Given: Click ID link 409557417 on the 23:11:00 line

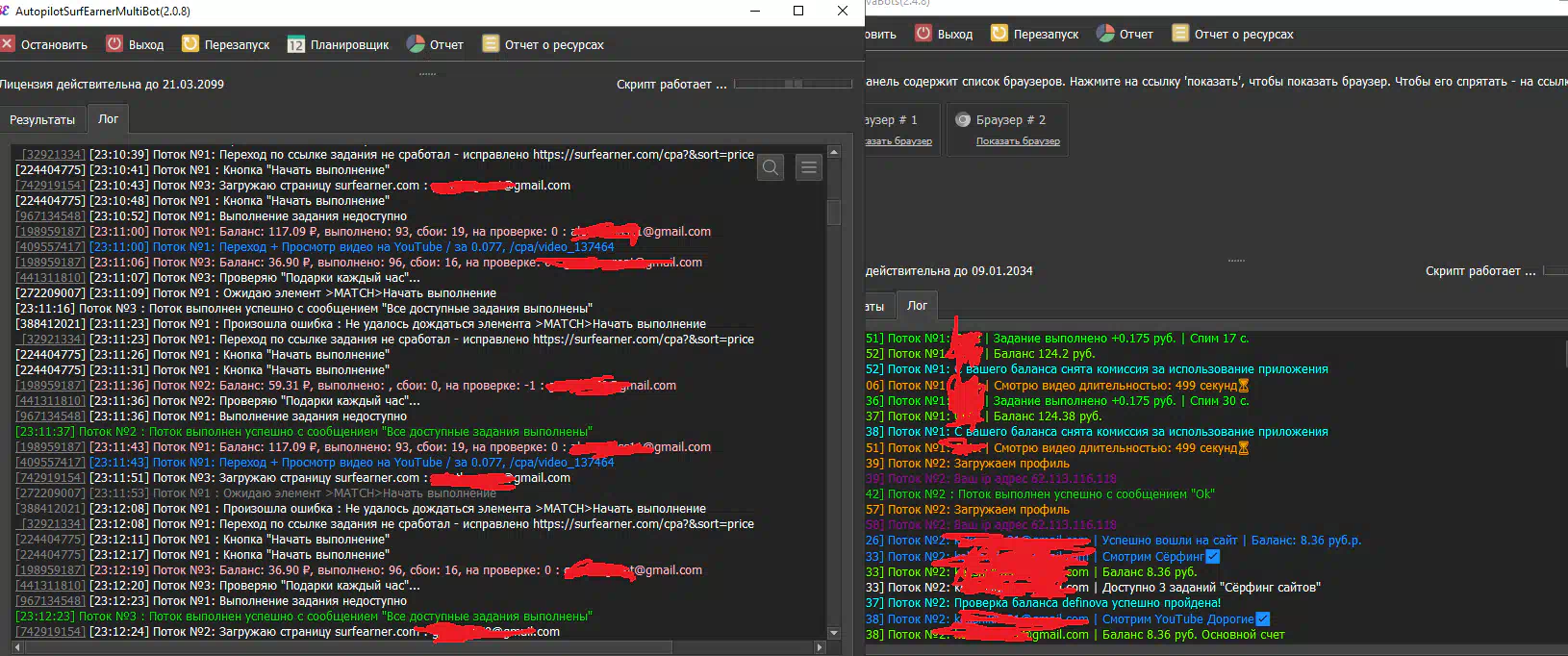Looking at the screenshot, I should click(50, 246).
